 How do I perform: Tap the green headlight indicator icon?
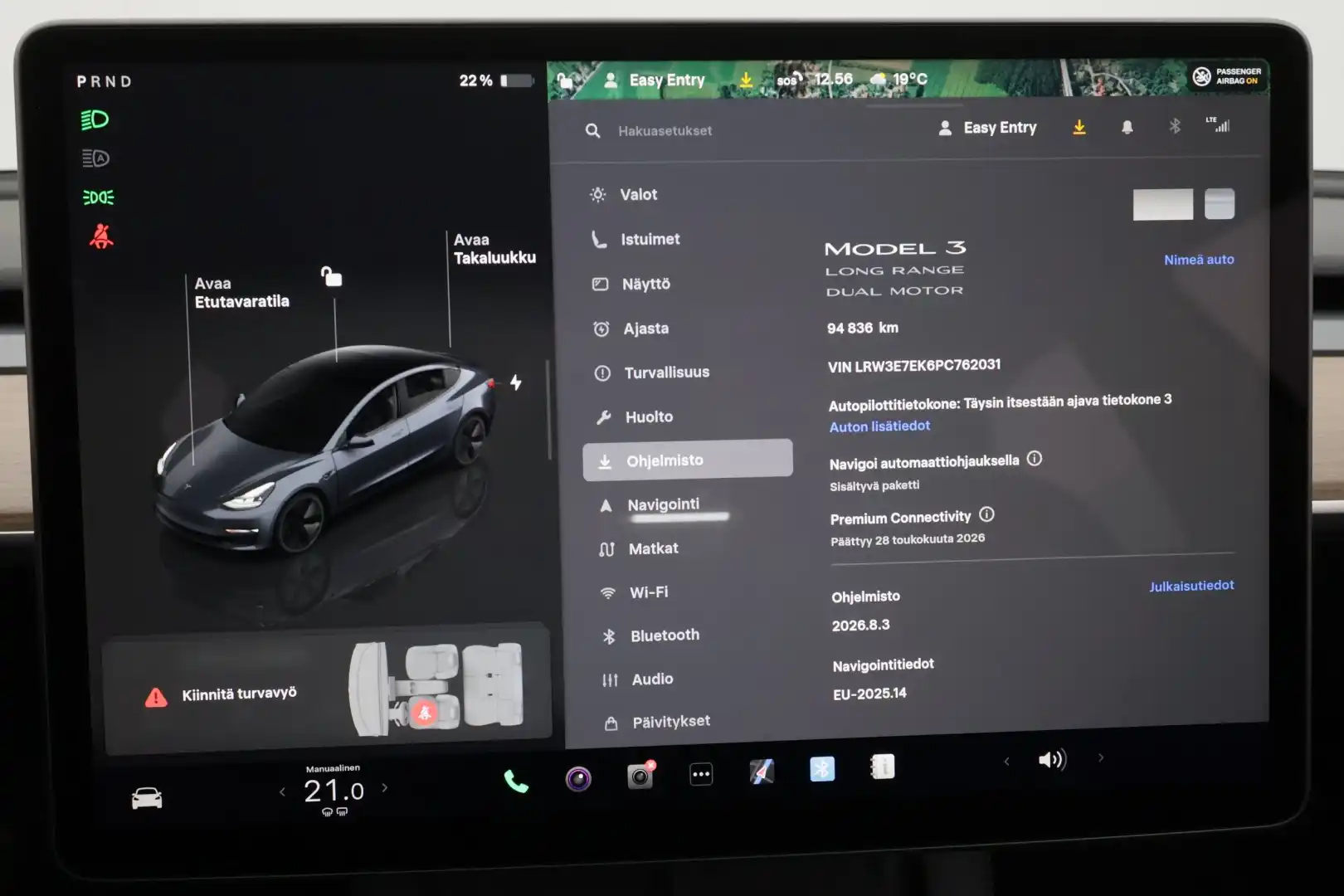pyautogui.click(x=95, y=119)
